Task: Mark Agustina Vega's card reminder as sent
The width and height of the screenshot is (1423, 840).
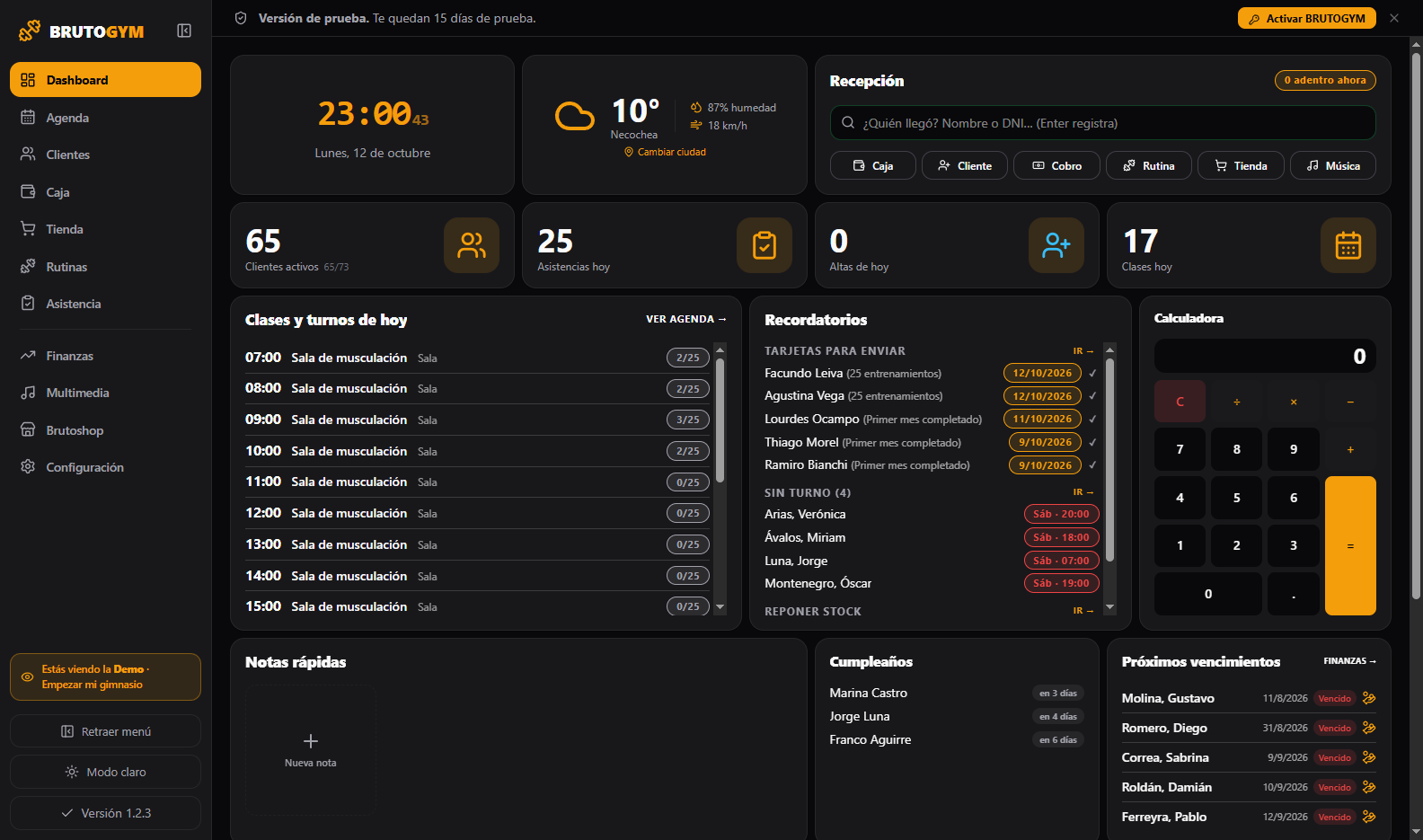Action: 1092,396
